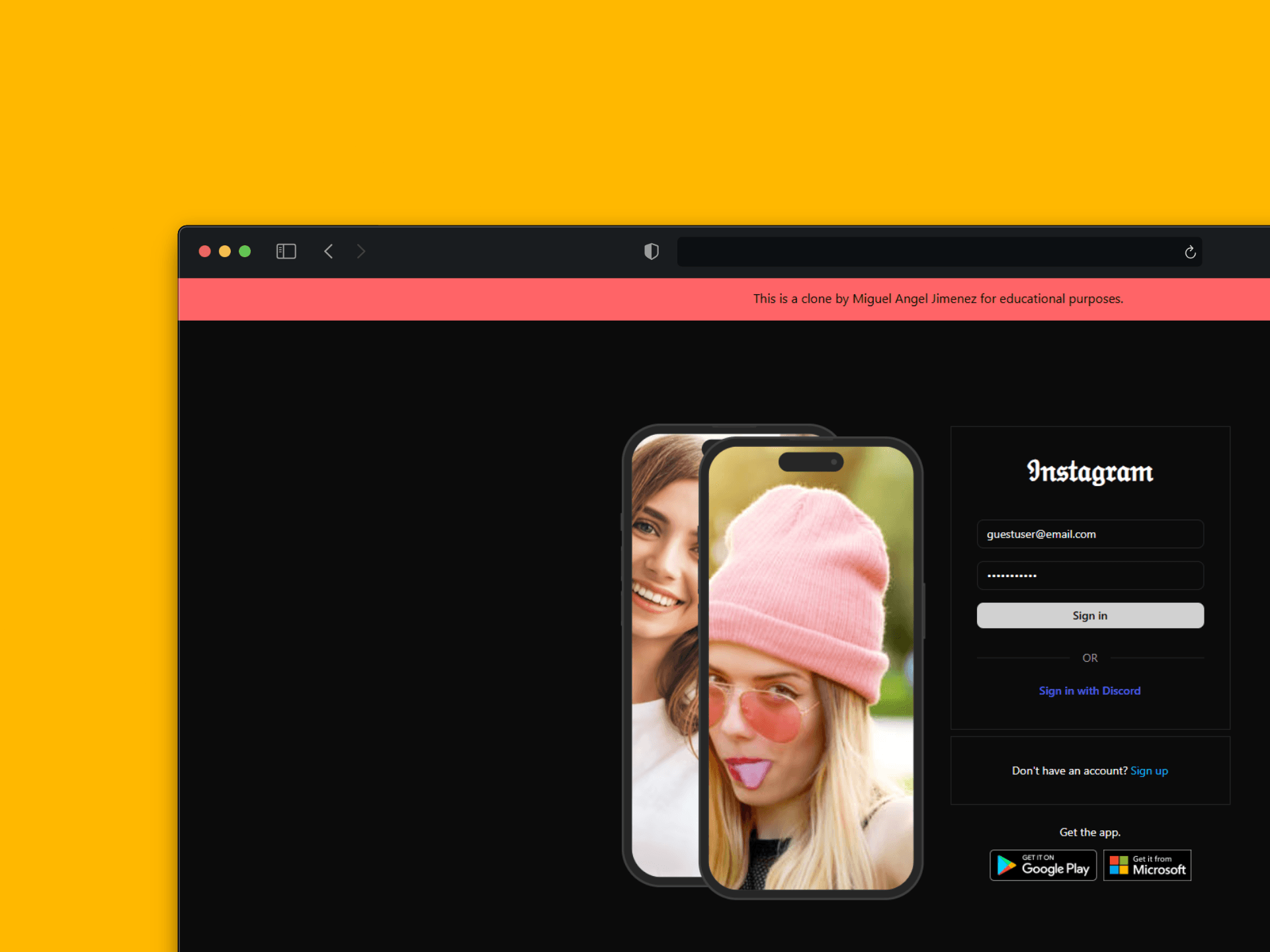
Task: Click the front phone mockup image
Action: 811,668
